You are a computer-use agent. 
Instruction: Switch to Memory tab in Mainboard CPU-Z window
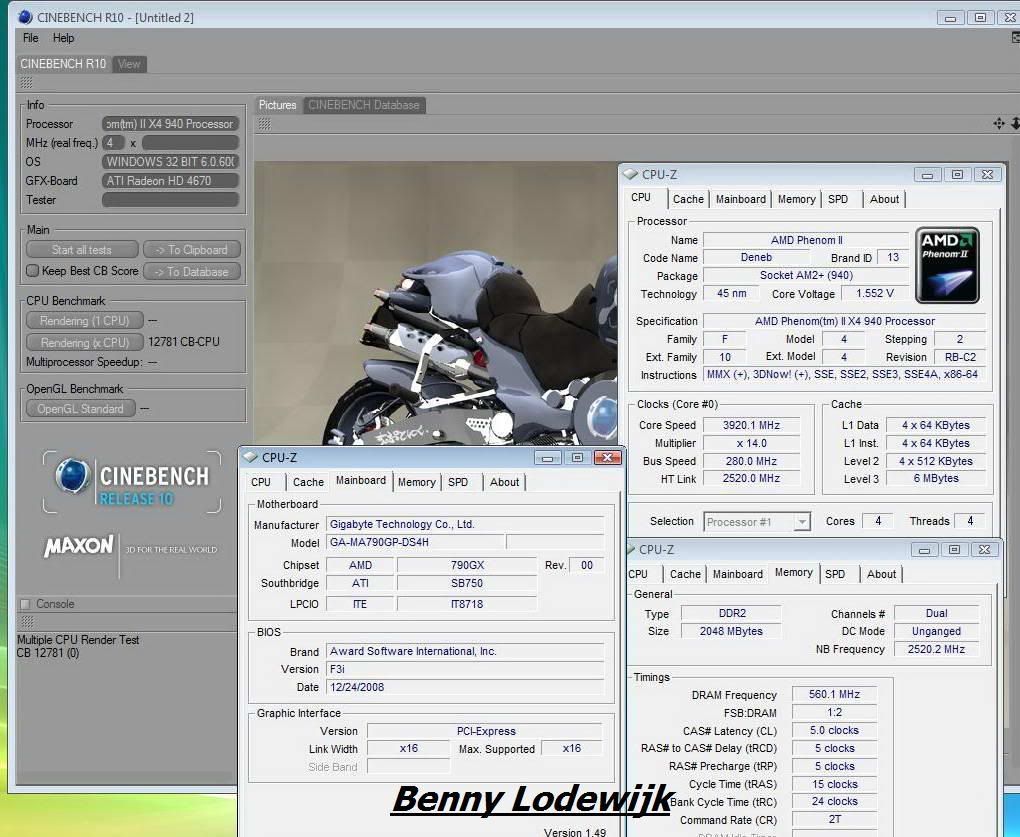[416, 482]
